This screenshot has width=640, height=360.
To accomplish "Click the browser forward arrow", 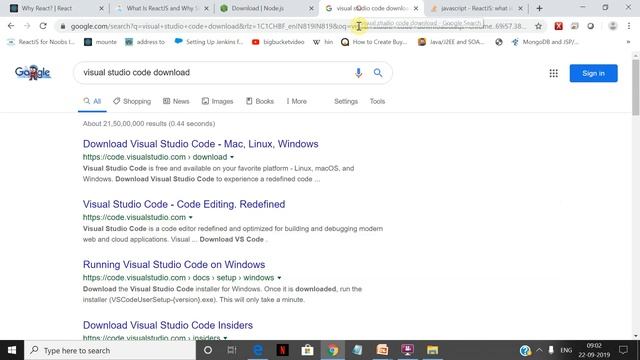I will click(27, 26).
